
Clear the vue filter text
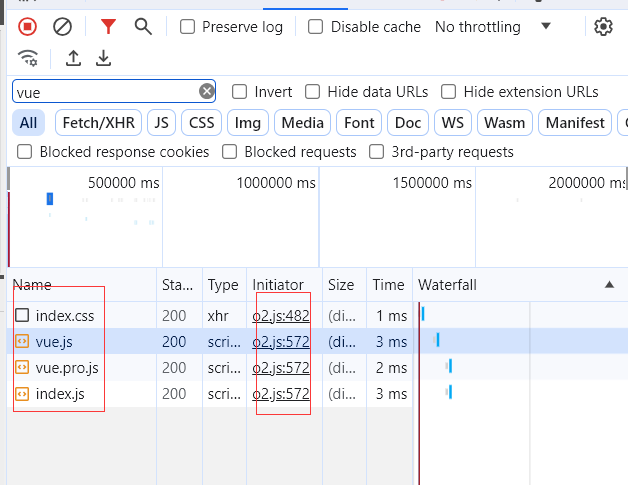[207, 92]
